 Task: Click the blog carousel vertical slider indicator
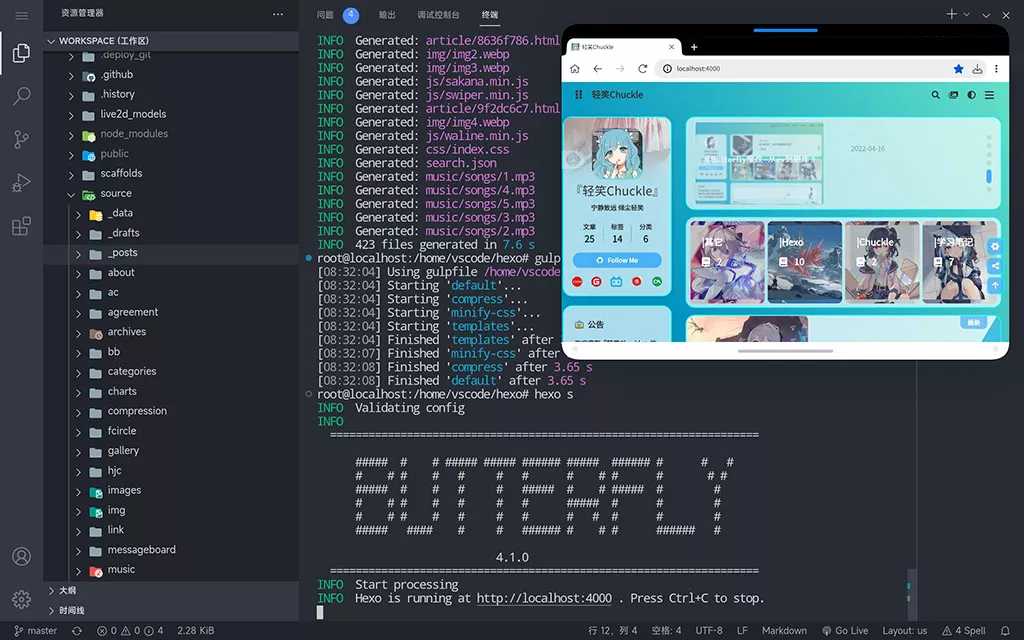[x=989, y=176]
